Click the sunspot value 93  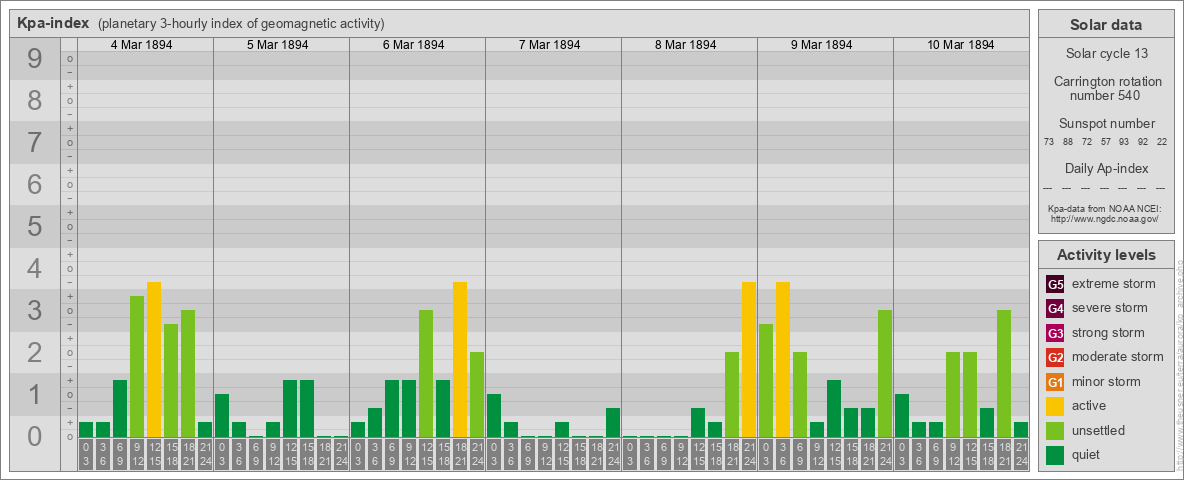click(x=1124, y=142)
